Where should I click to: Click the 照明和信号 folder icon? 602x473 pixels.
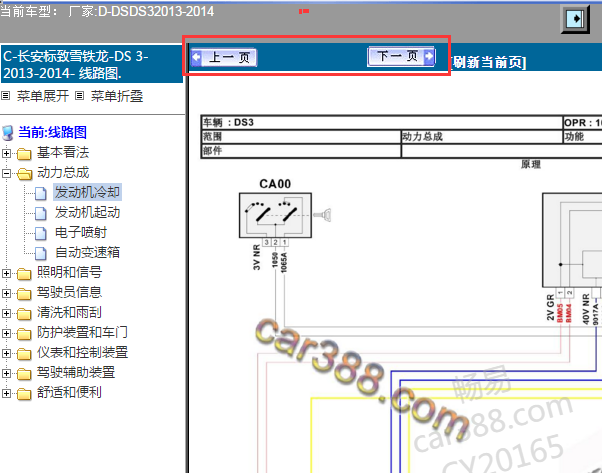24,273
